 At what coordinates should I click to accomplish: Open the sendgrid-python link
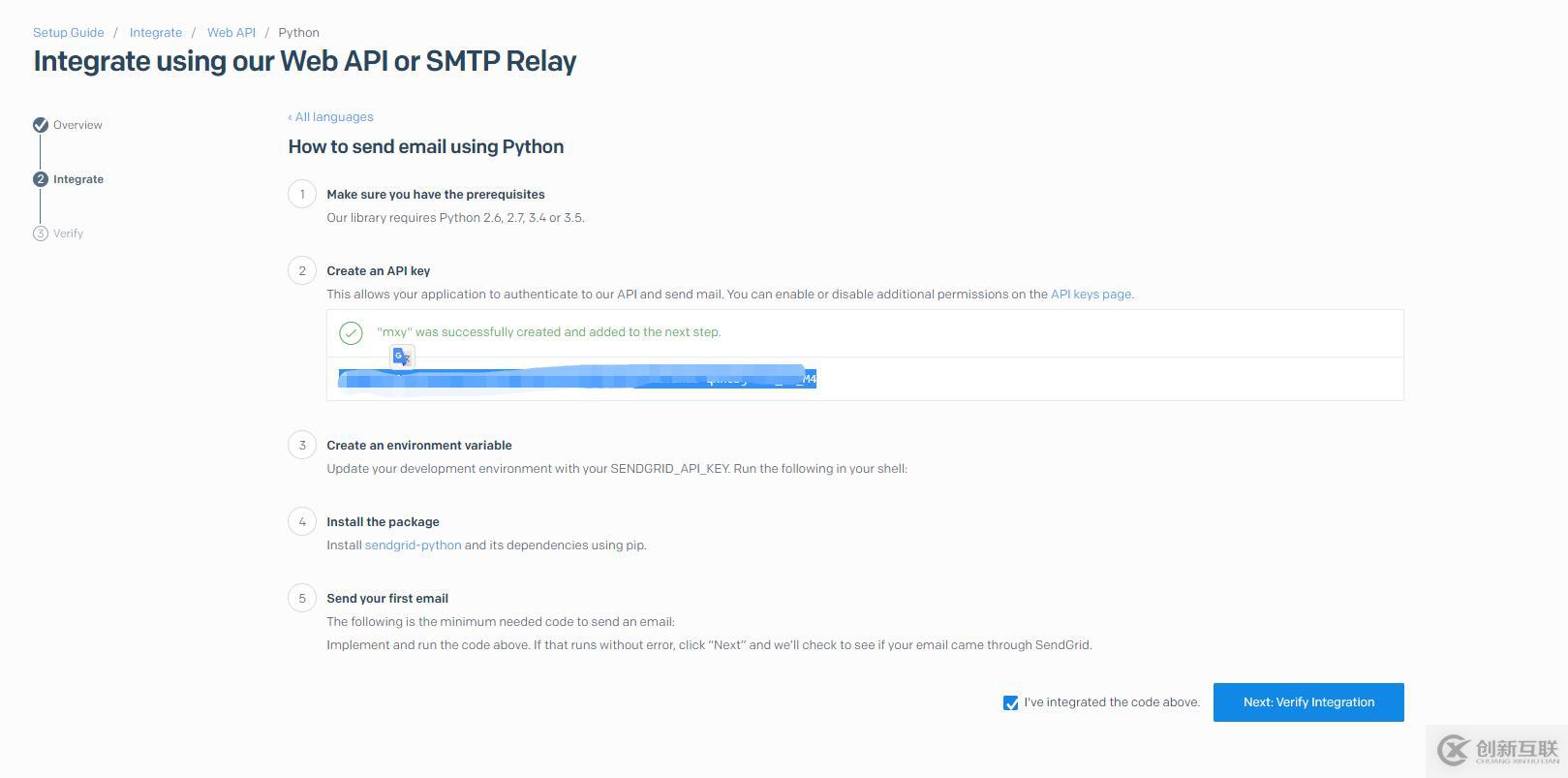click(413, 545)
